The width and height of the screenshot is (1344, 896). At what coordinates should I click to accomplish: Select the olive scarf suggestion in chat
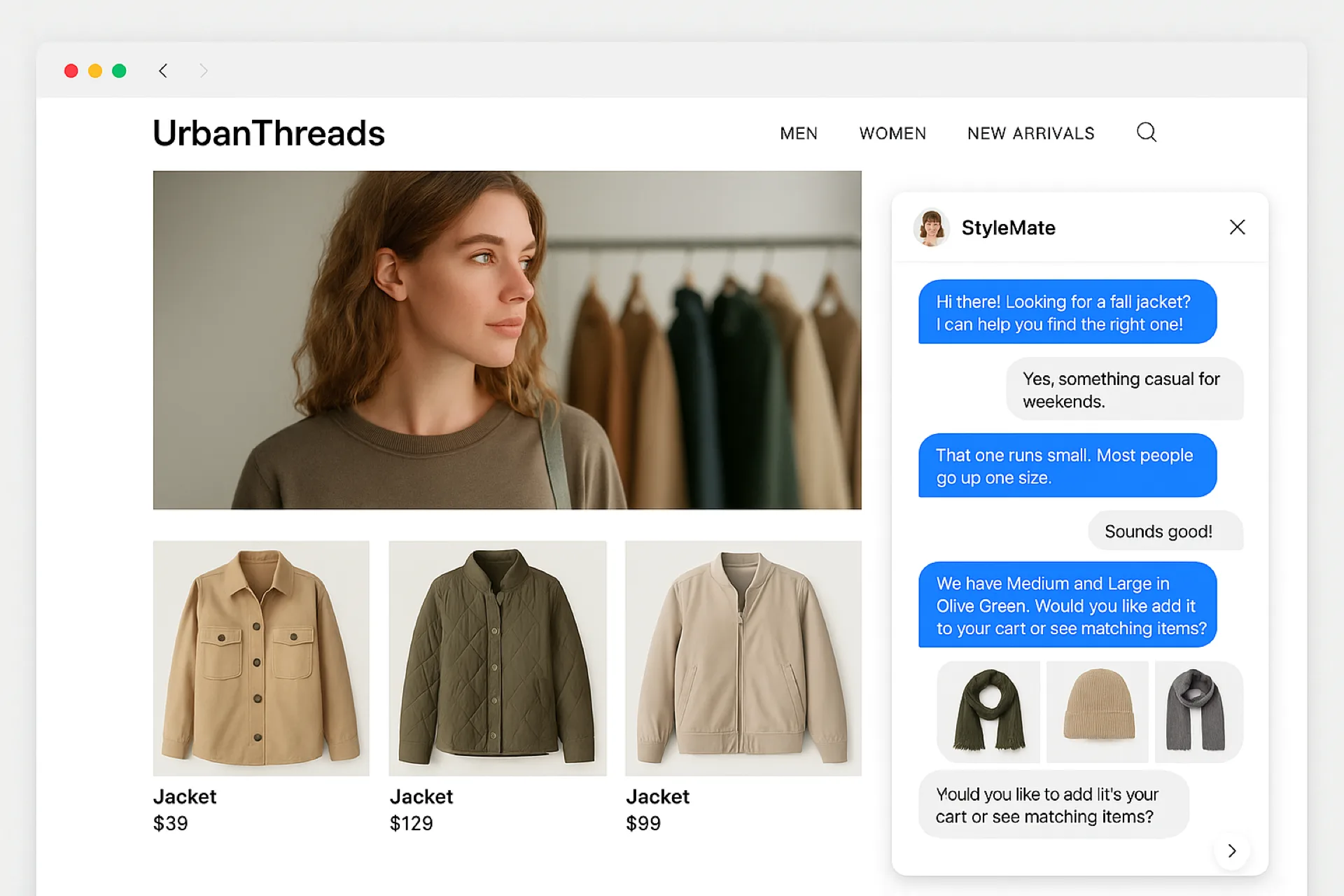tap(988, 711)
